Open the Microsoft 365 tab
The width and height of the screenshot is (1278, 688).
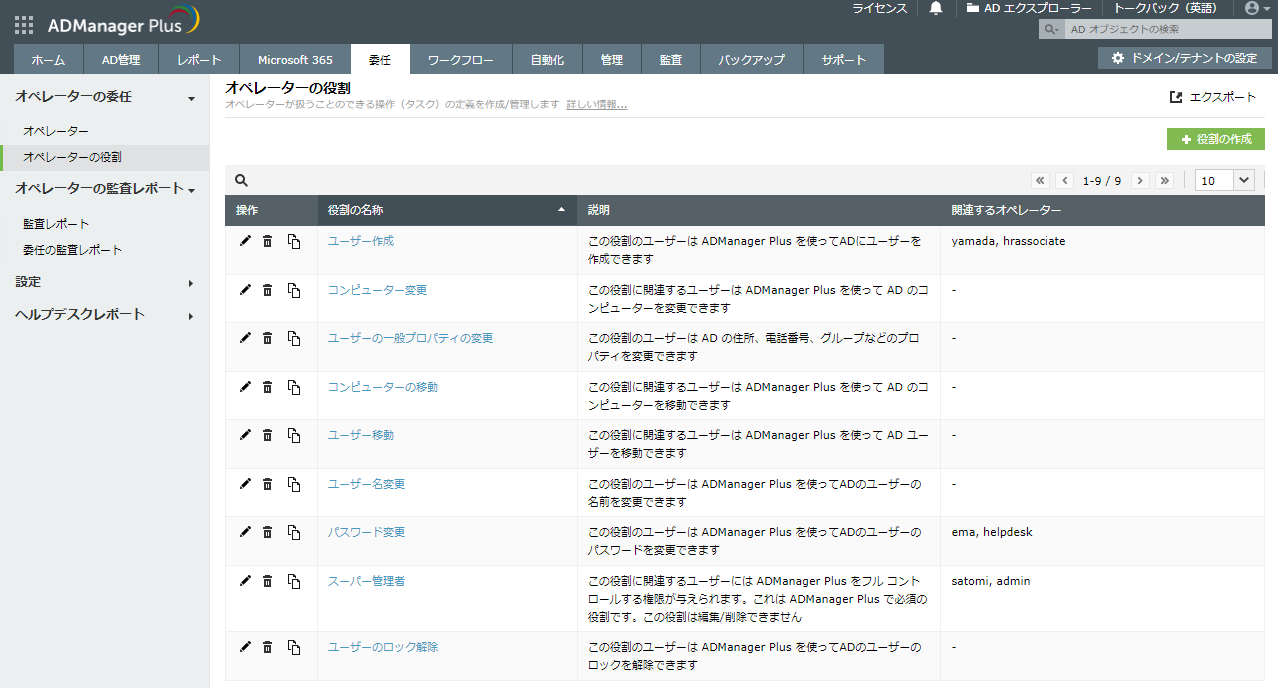(x=295, y=60)
